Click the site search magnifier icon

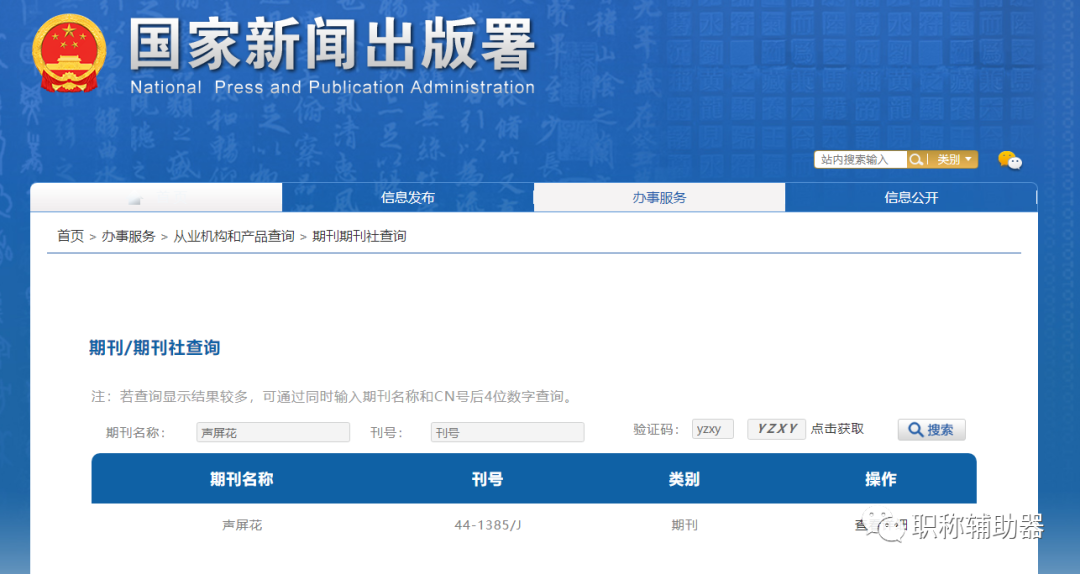[x=915, y=160]
